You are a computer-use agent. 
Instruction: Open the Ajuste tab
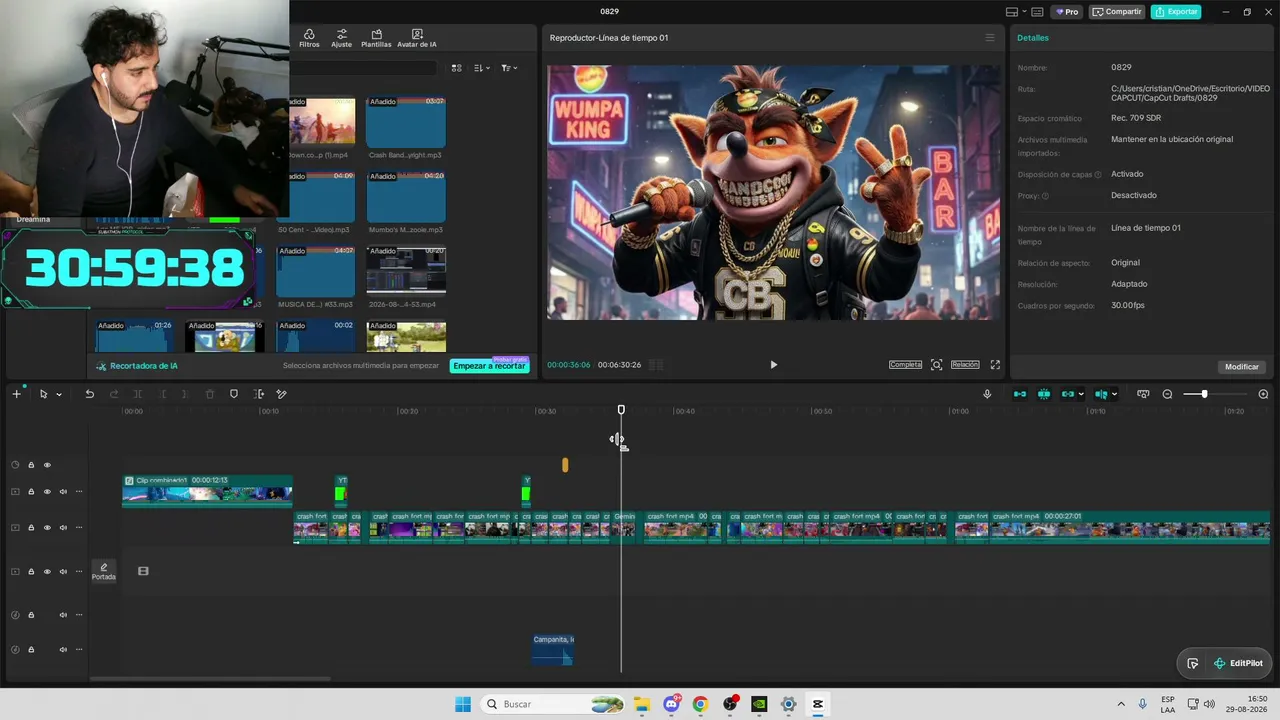342,38
